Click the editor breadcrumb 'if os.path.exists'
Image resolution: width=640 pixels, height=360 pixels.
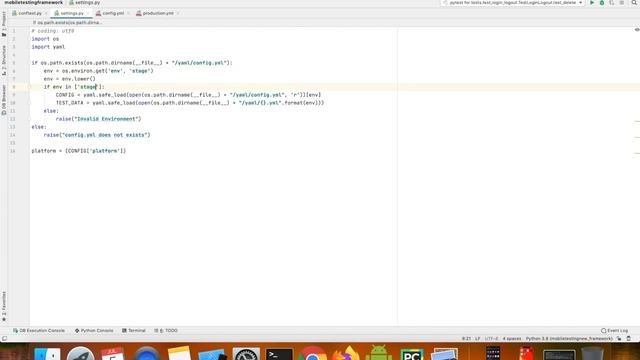coord(67,22)
